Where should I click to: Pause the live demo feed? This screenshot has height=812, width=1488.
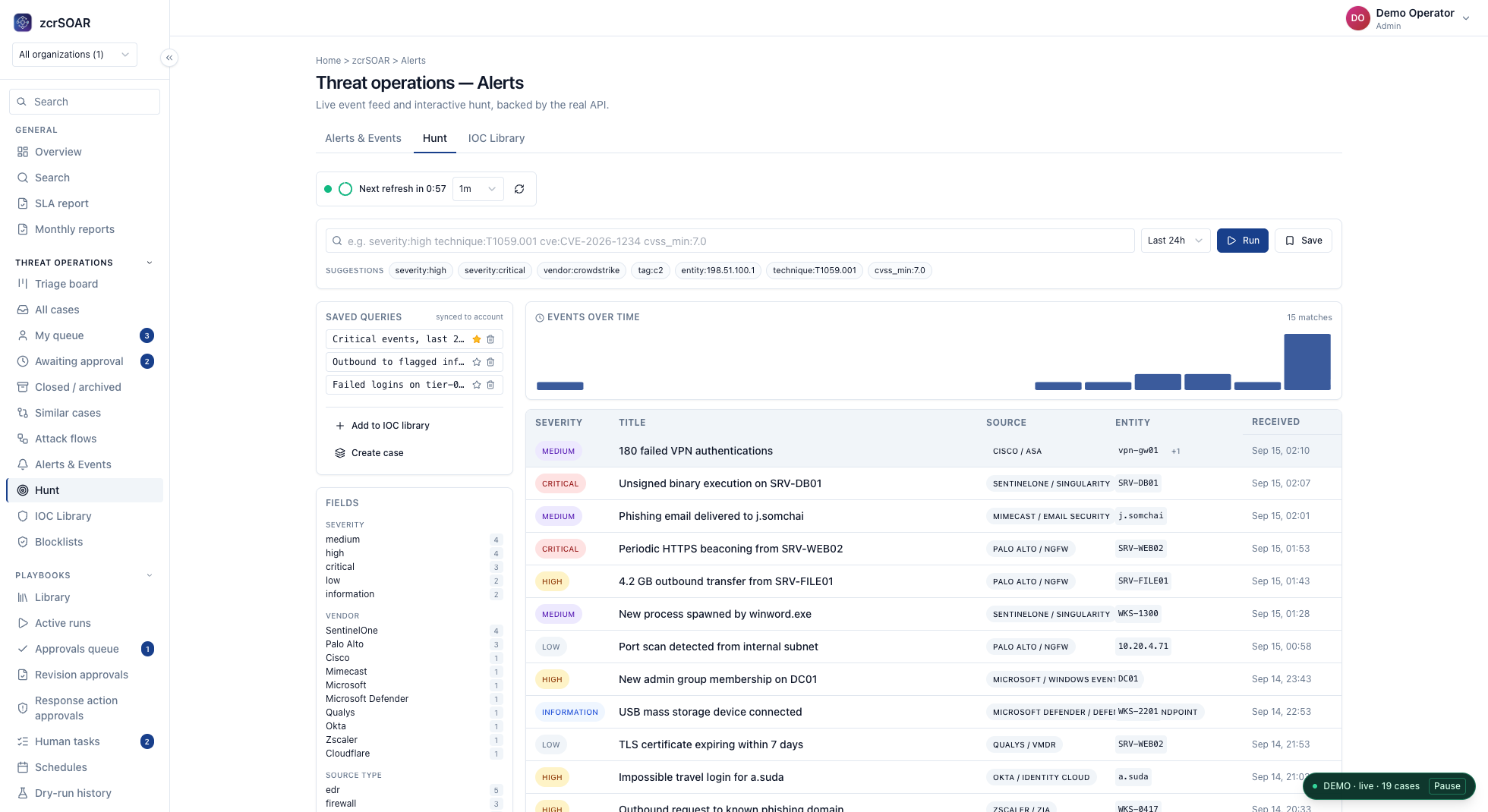coord(1447,786)
